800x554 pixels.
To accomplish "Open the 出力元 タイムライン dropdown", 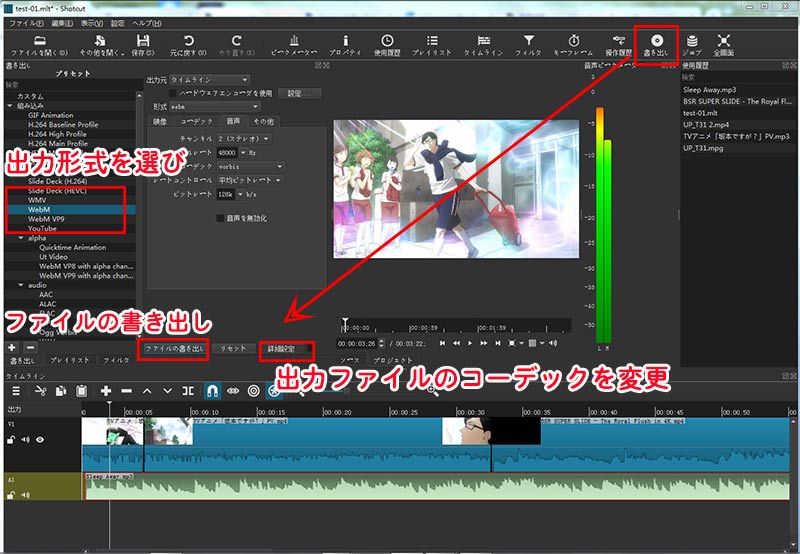I will 210,80.
